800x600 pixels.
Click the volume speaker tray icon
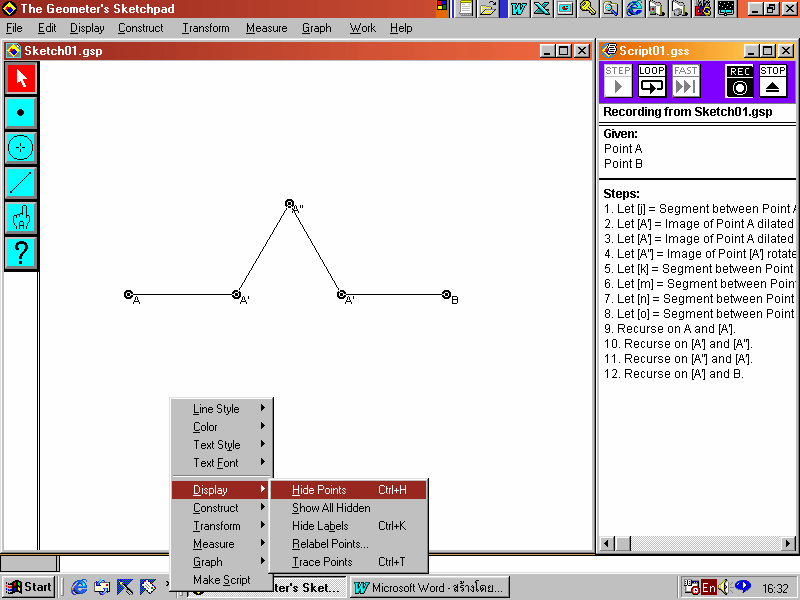pyautogui.click(x=724, y=587)
